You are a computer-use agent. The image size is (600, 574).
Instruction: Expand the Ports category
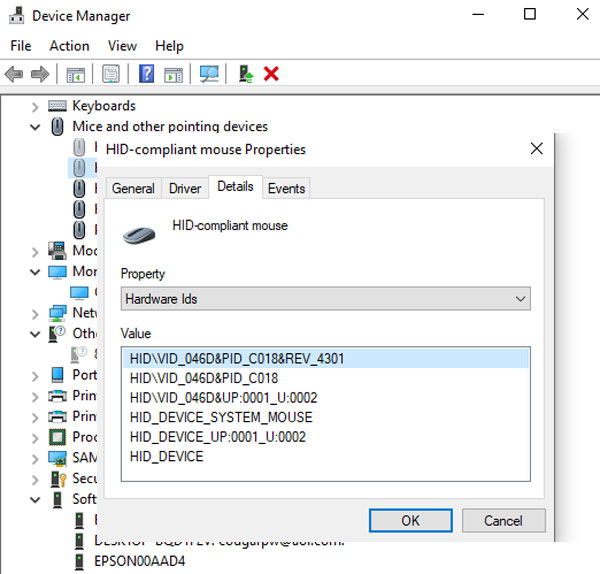tap(35, 376)
